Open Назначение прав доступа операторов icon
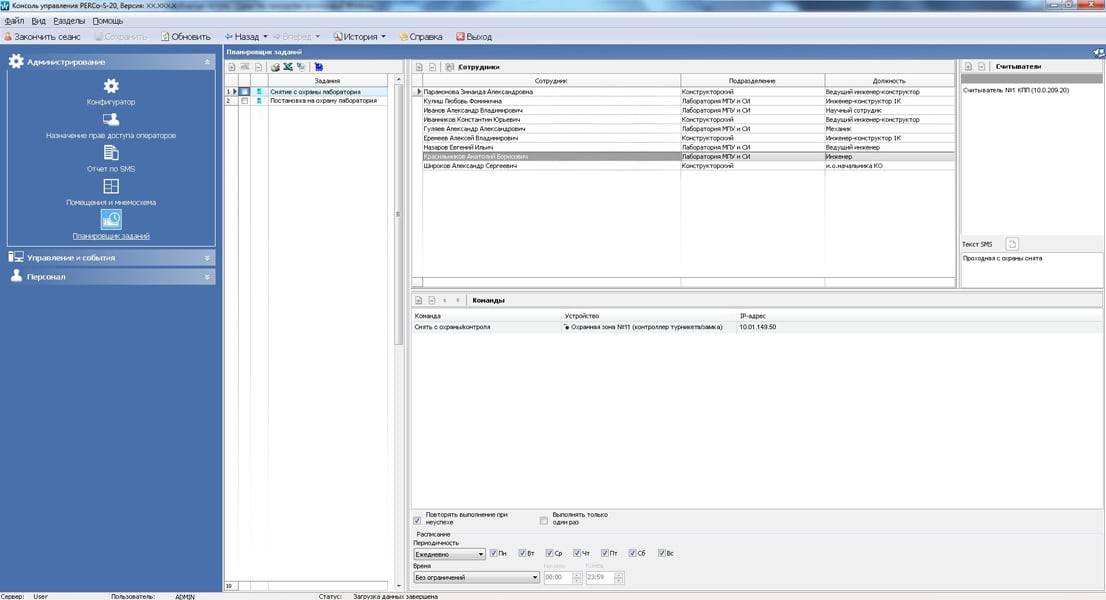Image resolution: width=1106 pixels, height=600 pixels. (111, 120)
